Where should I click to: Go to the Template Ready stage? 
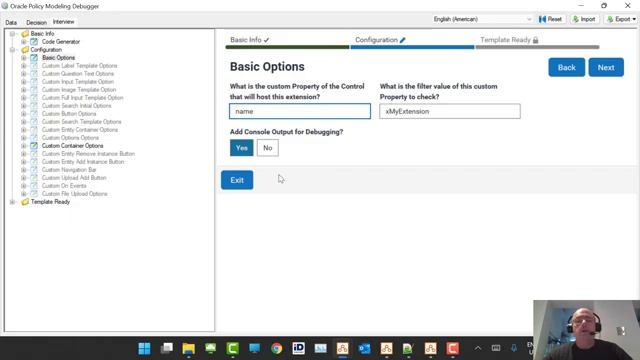[537, 41]
